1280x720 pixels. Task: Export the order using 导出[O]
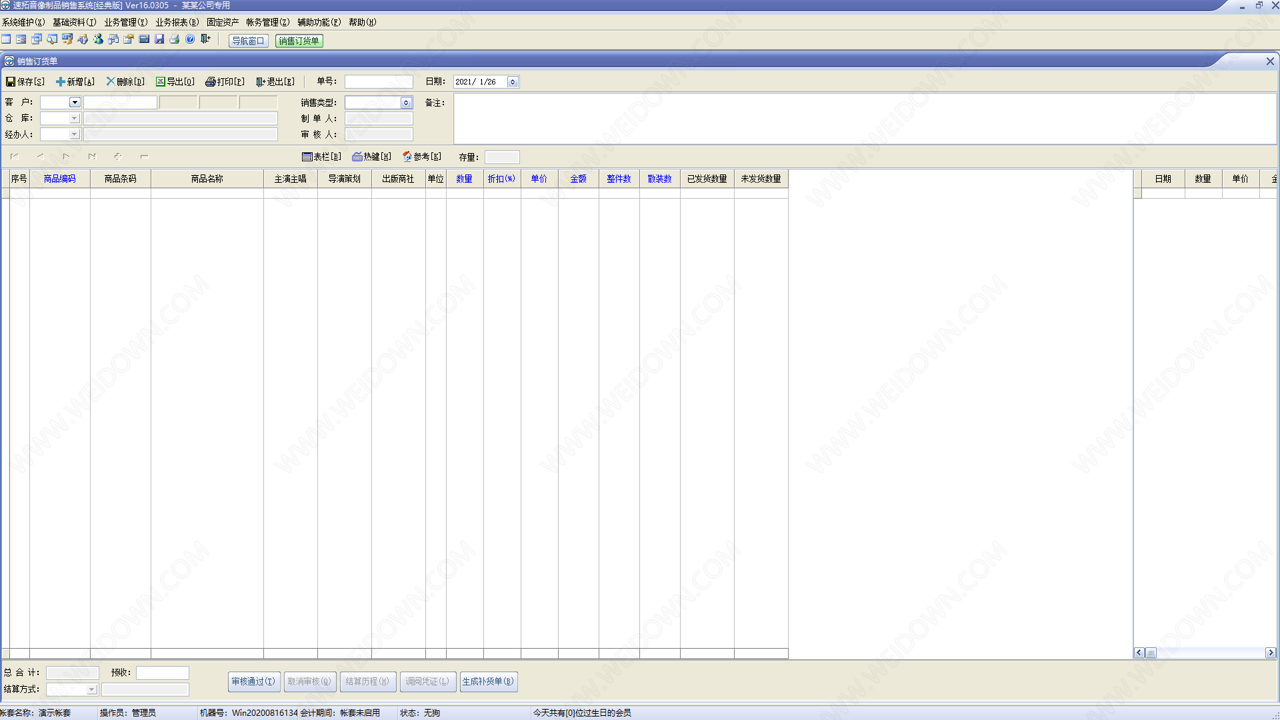175,82
